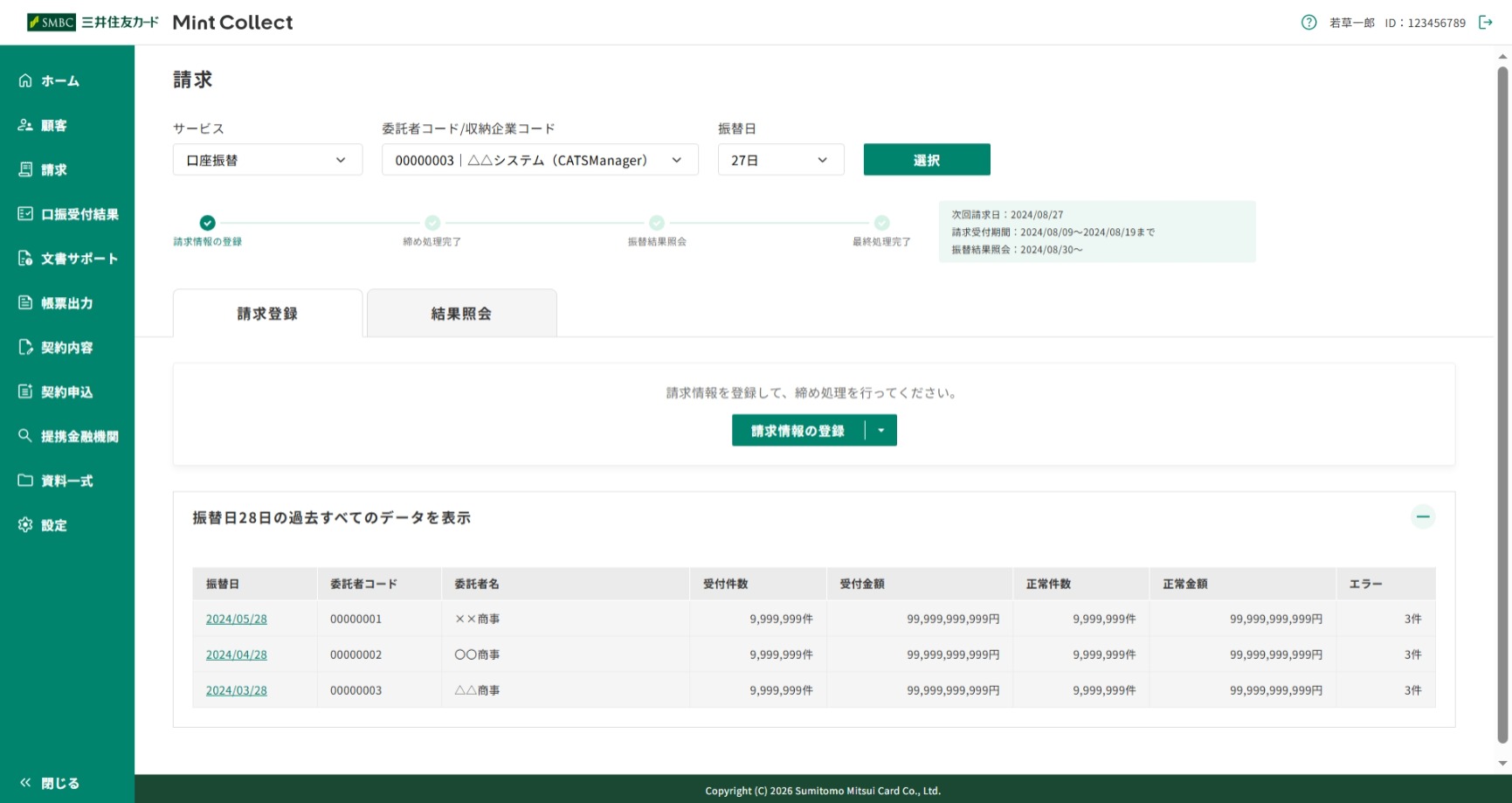Expand the arrow beside 請求情報の登録 button
This screenshot has height=803, width=1512.
click(x=881, y=431)
